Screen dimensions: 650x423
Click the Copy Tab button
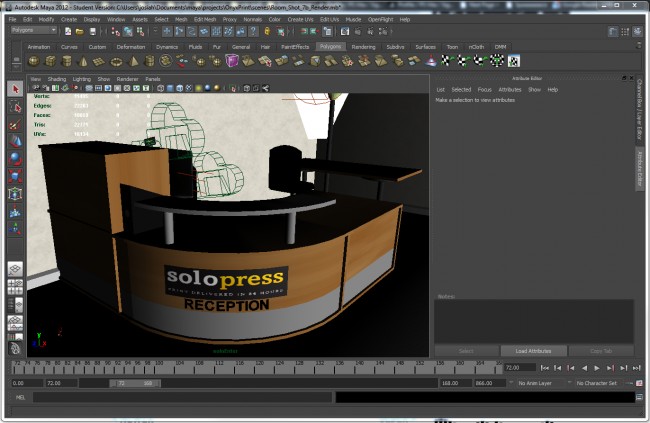601,351
